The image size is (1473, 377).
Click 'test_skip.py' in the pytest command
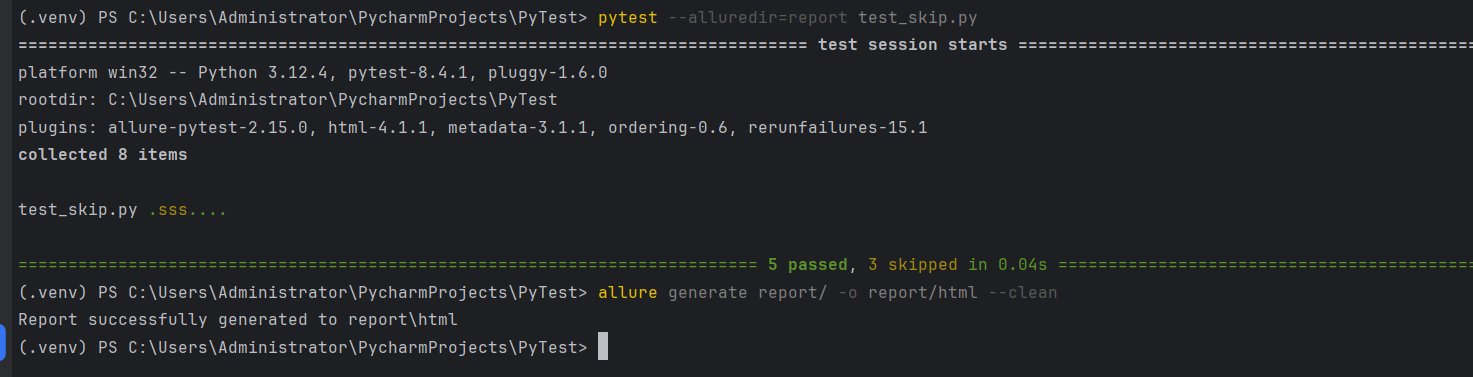(x=917, y=18)
